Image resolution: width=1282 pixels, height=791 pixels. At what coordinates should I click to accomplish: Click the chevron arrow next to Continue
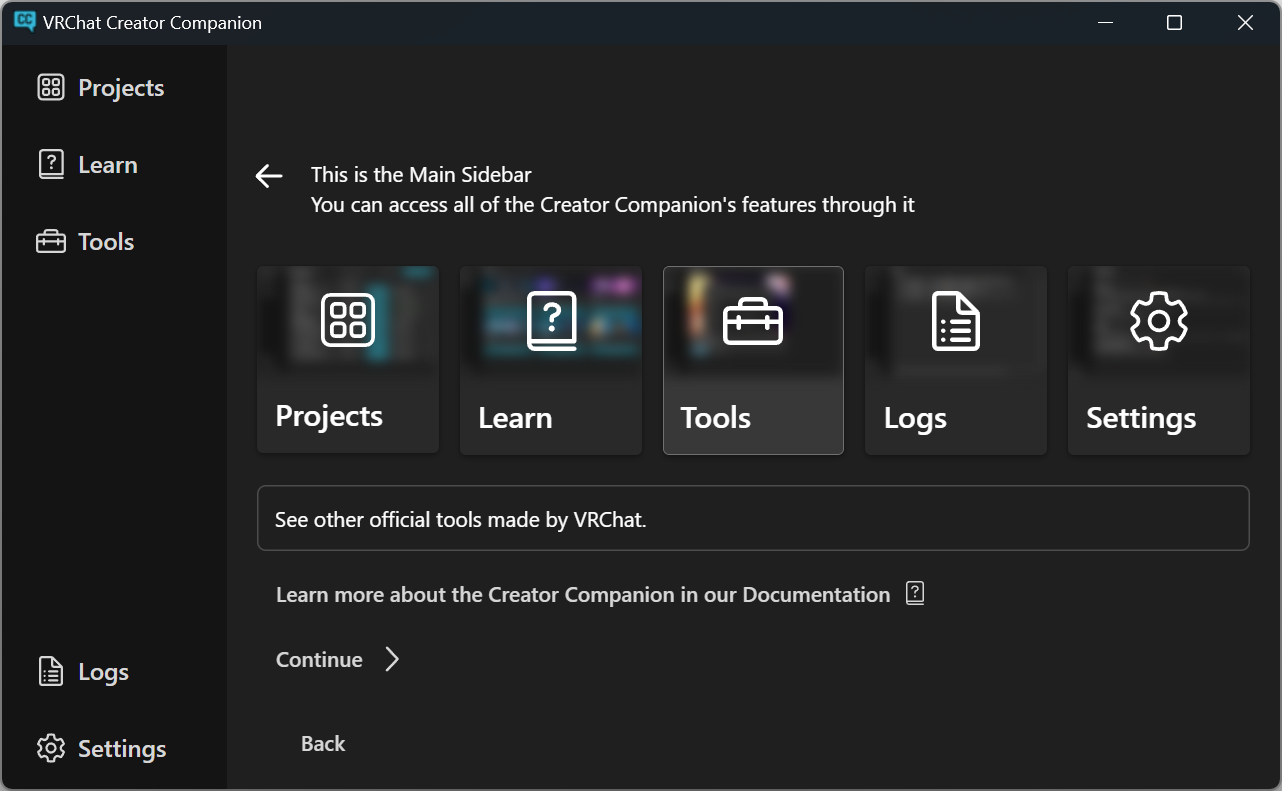[x=392, y=660]
